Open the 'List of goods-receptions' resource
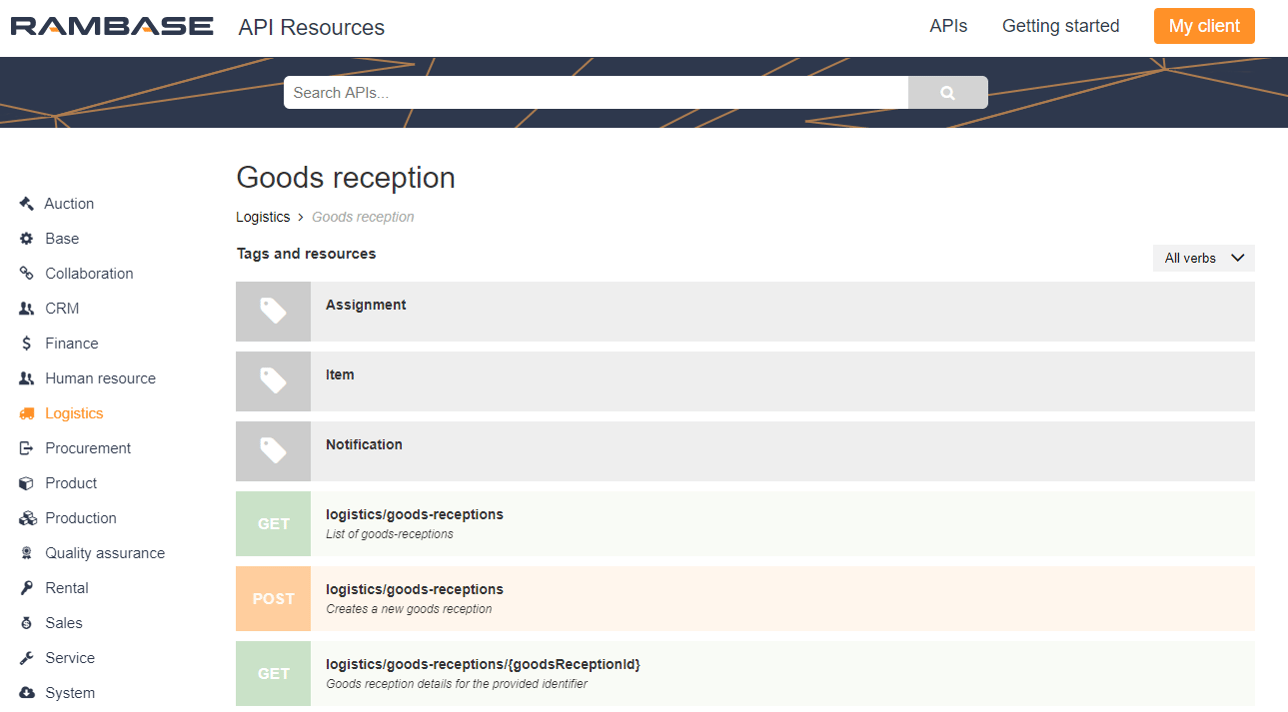1288x712 pixels. (745, 524)
